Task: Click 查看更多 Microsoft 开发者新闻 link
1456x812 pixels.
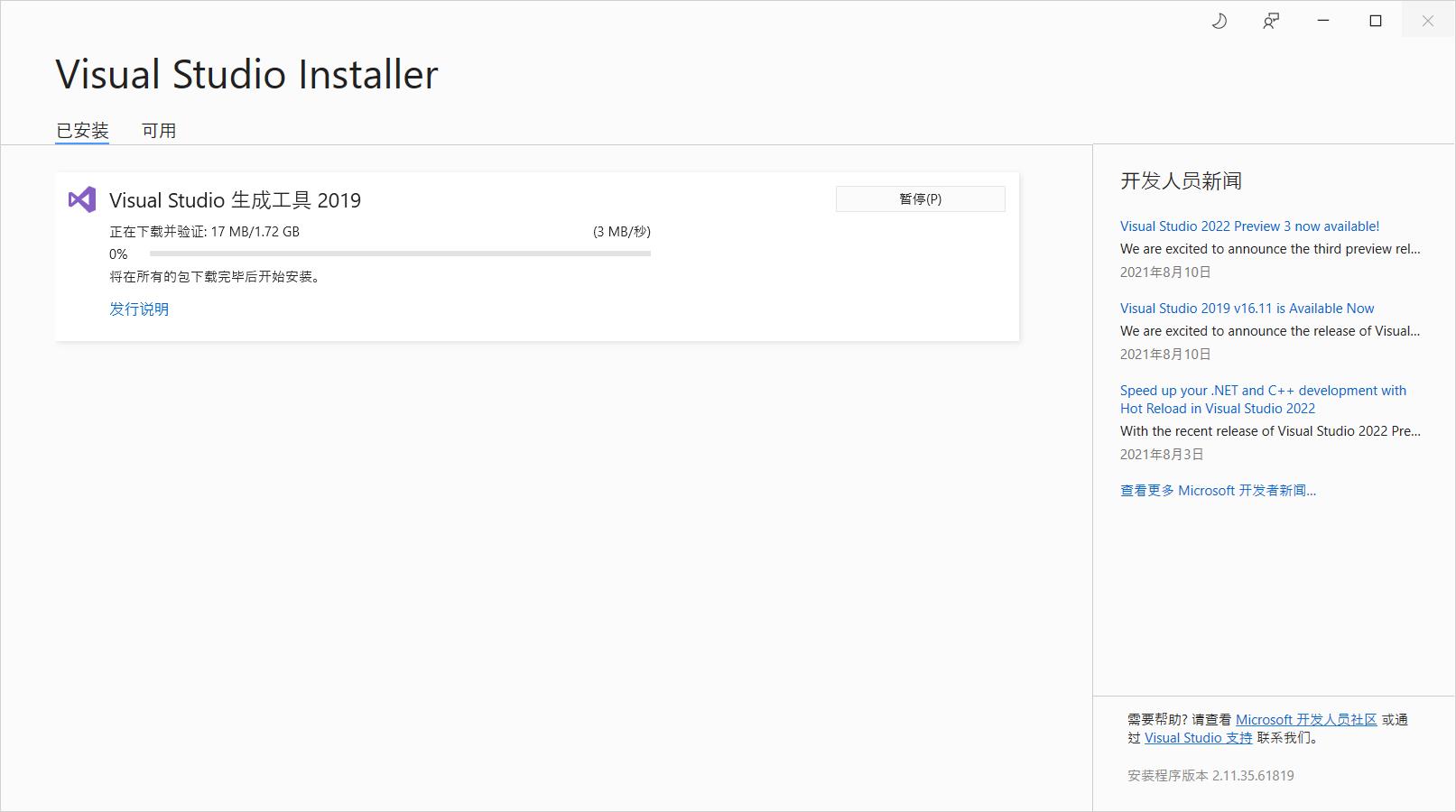Action: coord(1218,491)
